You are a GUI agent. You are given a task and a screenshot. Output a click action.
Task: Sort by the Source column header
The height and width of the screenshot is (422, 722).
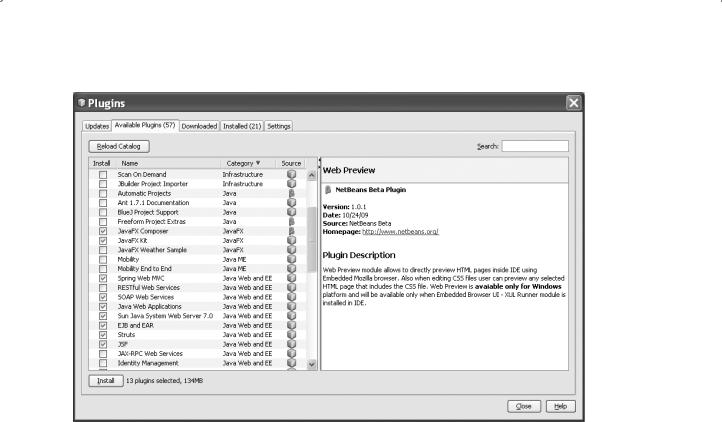point(291,163)
